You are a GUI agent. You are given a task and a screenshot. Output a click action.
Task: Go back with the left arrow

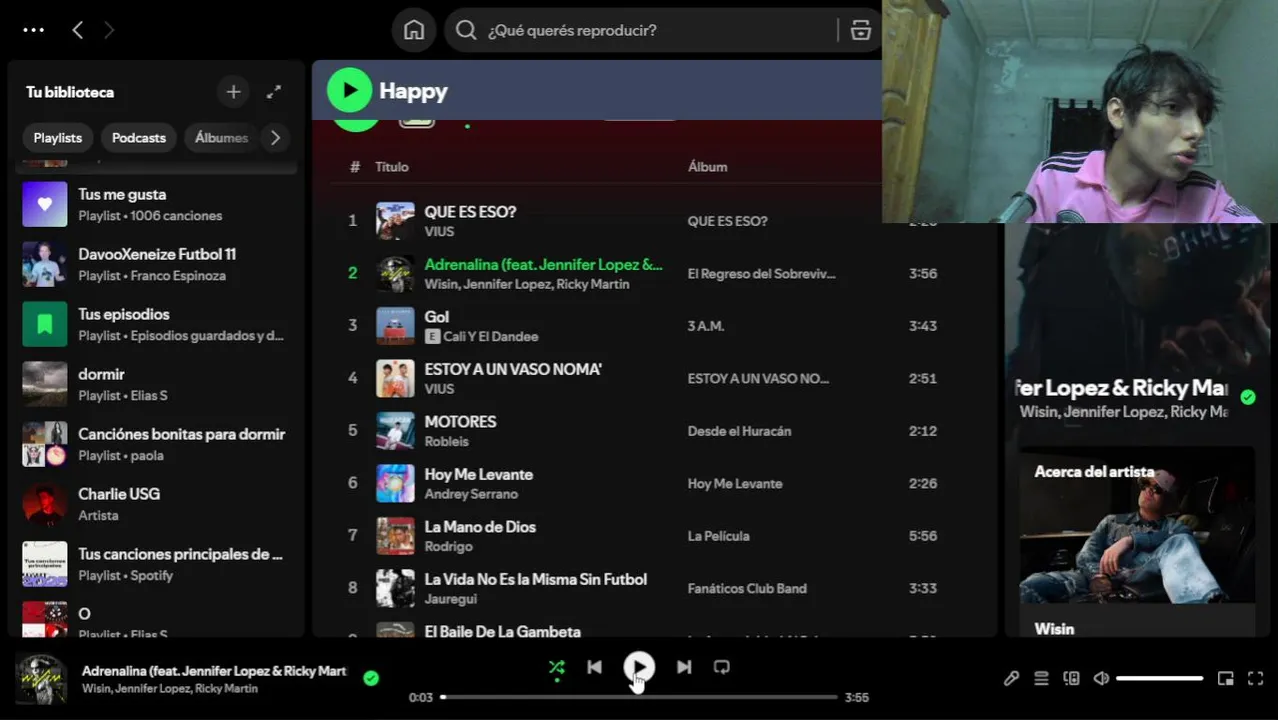tap(77, 30)
